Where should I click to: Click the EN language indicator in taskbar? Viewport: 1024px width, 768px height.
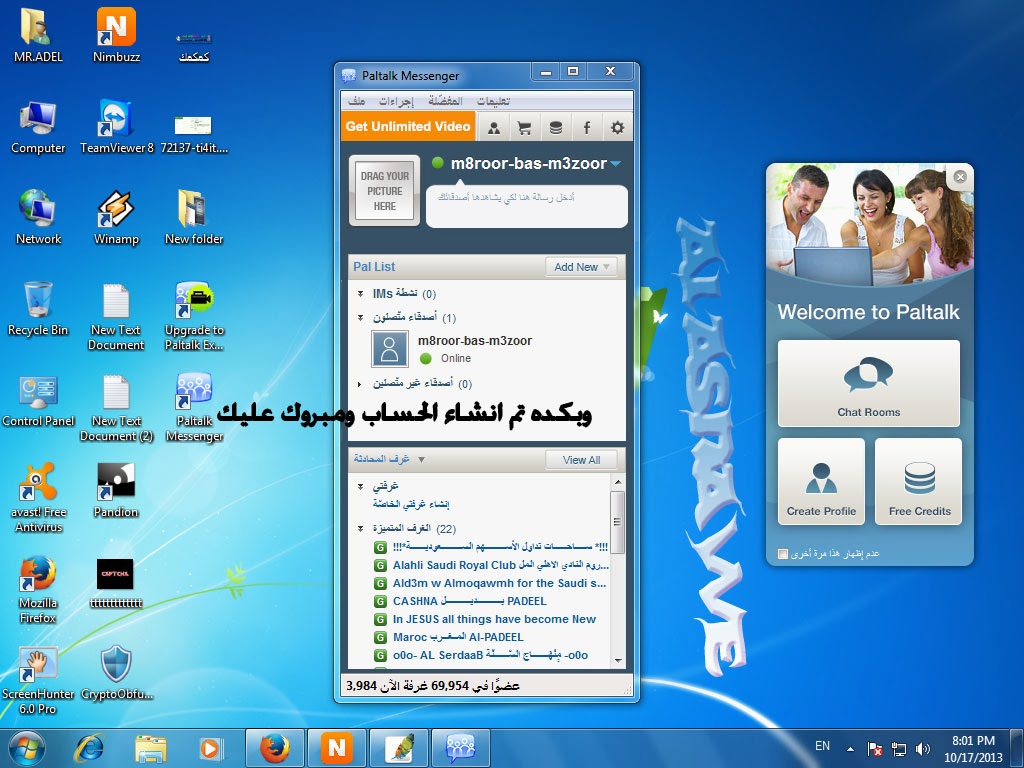coord(822,746)
